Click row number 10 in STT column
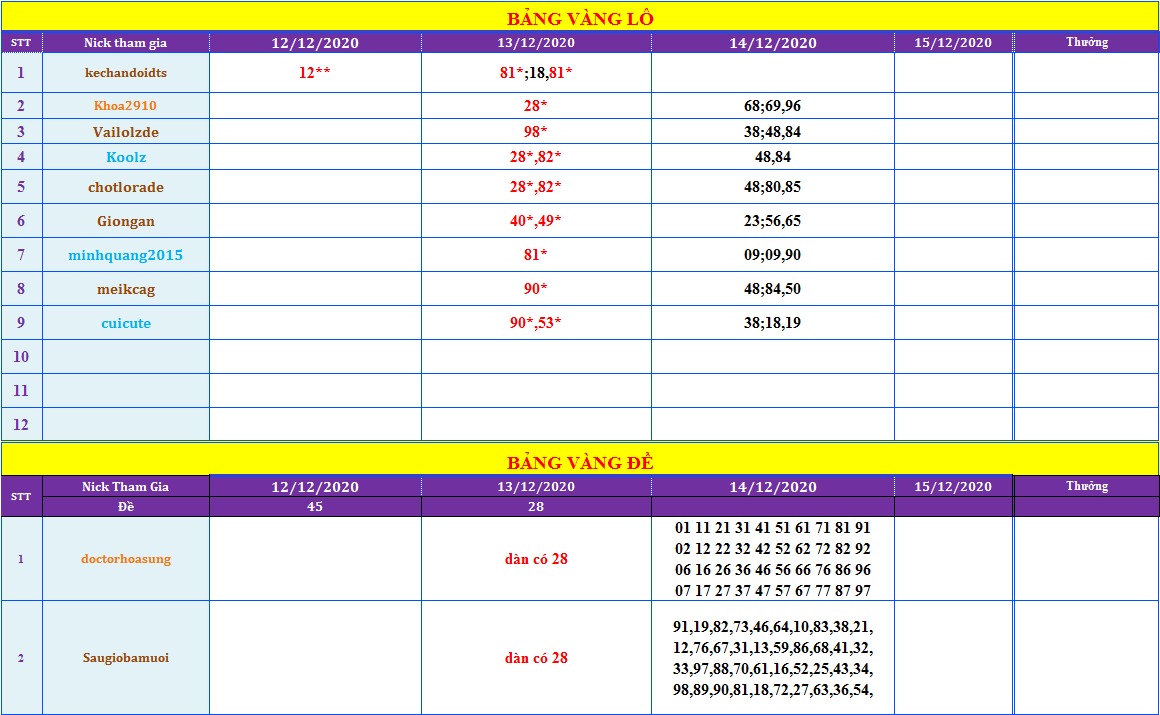 point(21,358)
